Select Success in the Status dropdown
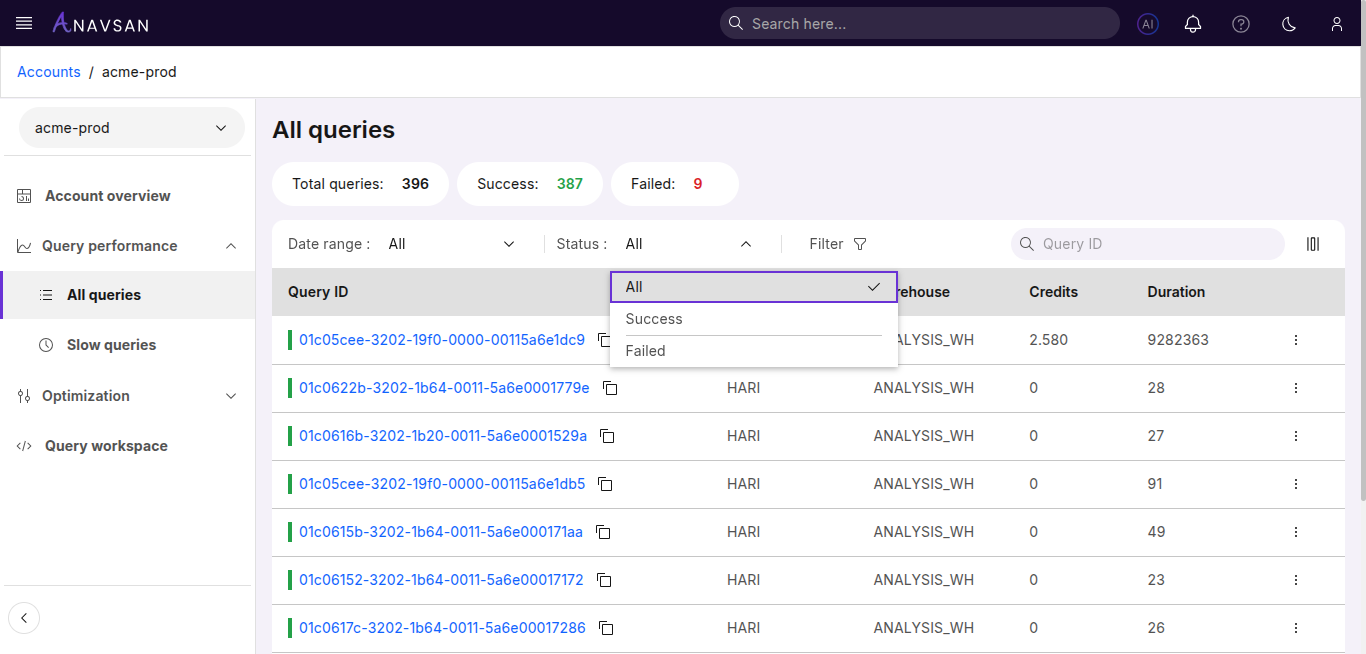 point(654,319)
